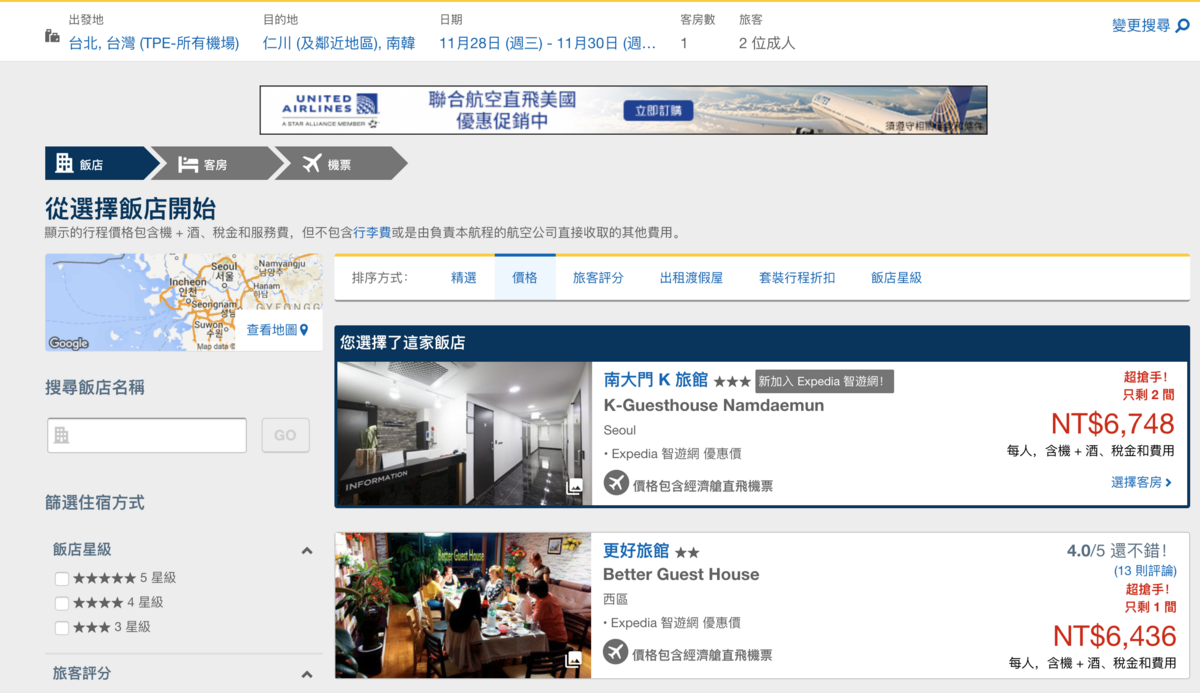Click the 4.0/5 還不錯! rating text
This screenshot has height=693, width=1200.
(1117, 550)
